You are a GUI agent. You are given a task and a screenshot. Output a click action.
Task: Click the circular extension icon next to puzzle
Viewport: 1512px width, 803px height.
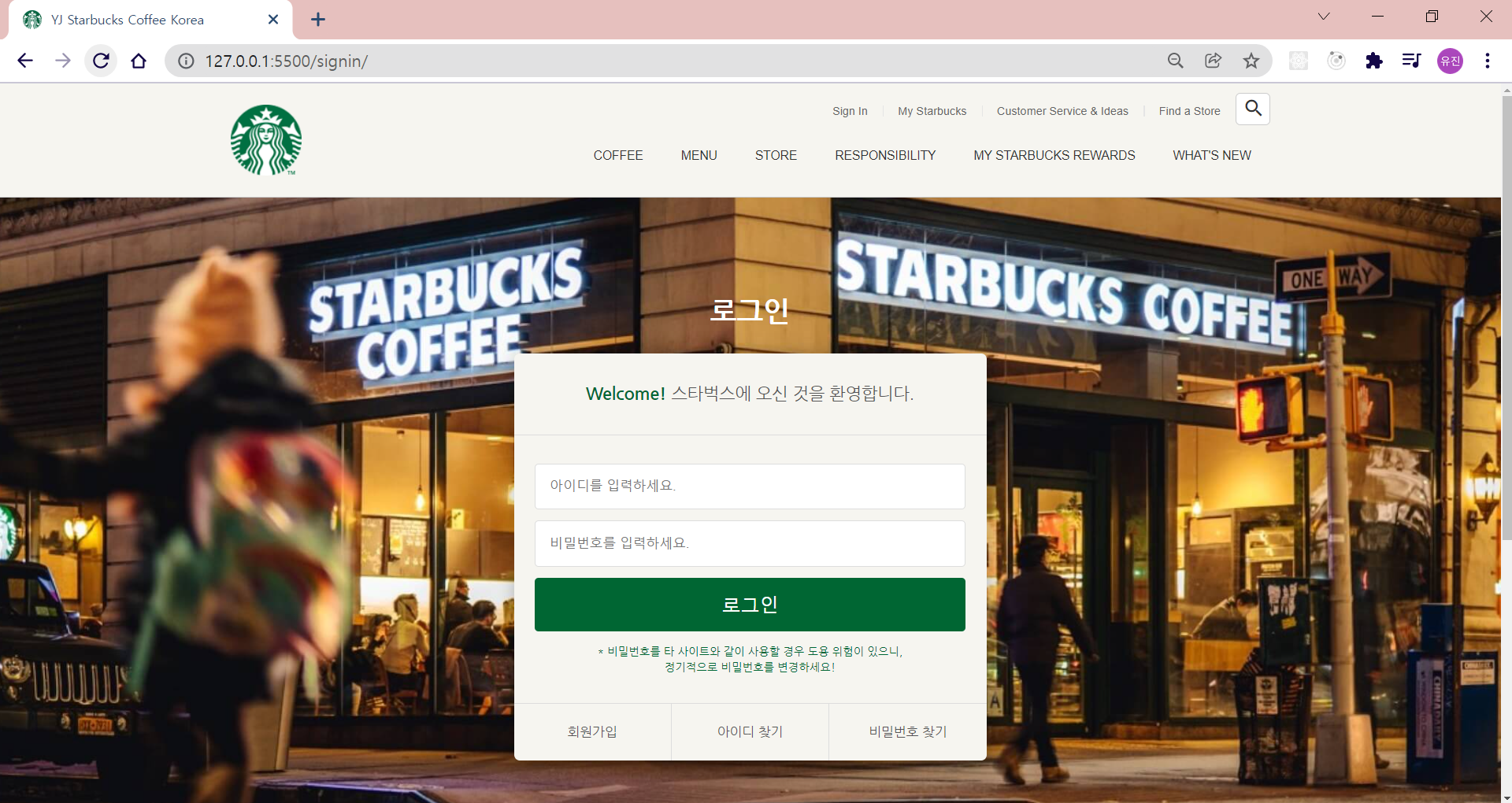[1336, 61]
